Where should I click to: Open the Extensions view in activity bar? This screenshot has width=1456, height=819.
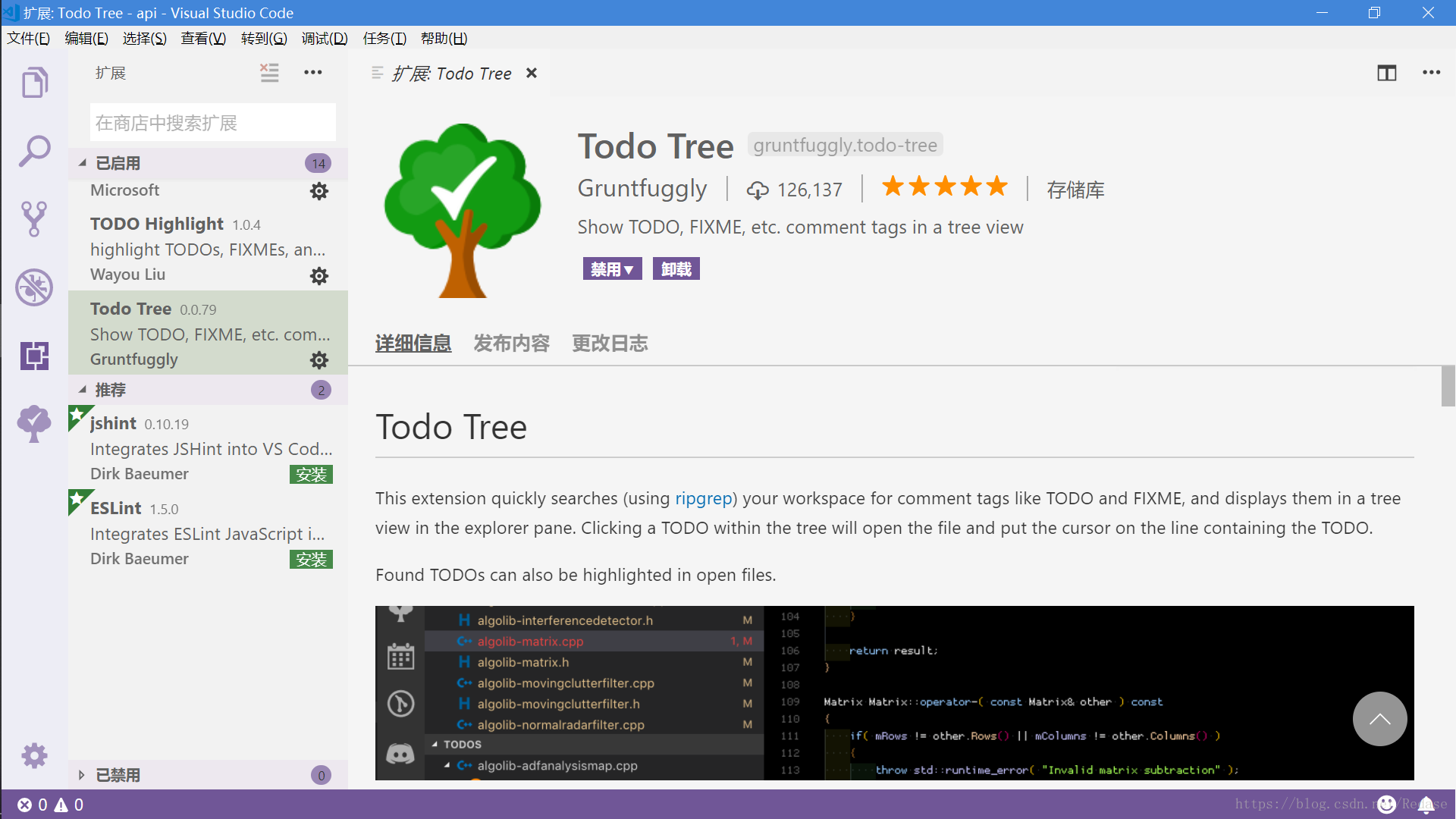(34, 356)
